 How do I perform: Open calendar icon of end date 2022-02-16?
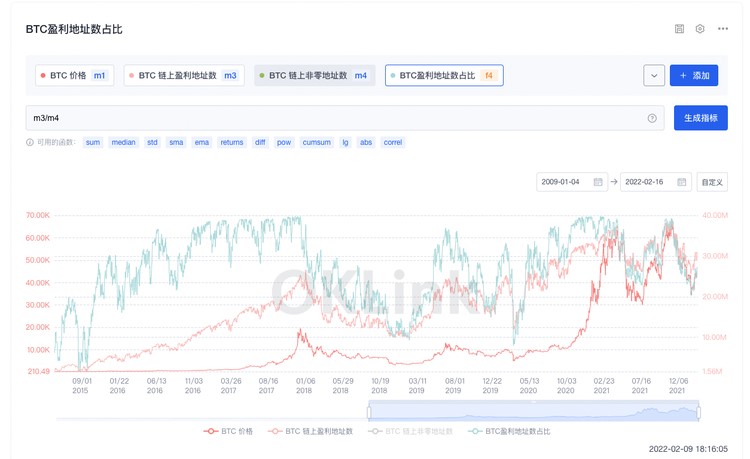pos(681,182)
